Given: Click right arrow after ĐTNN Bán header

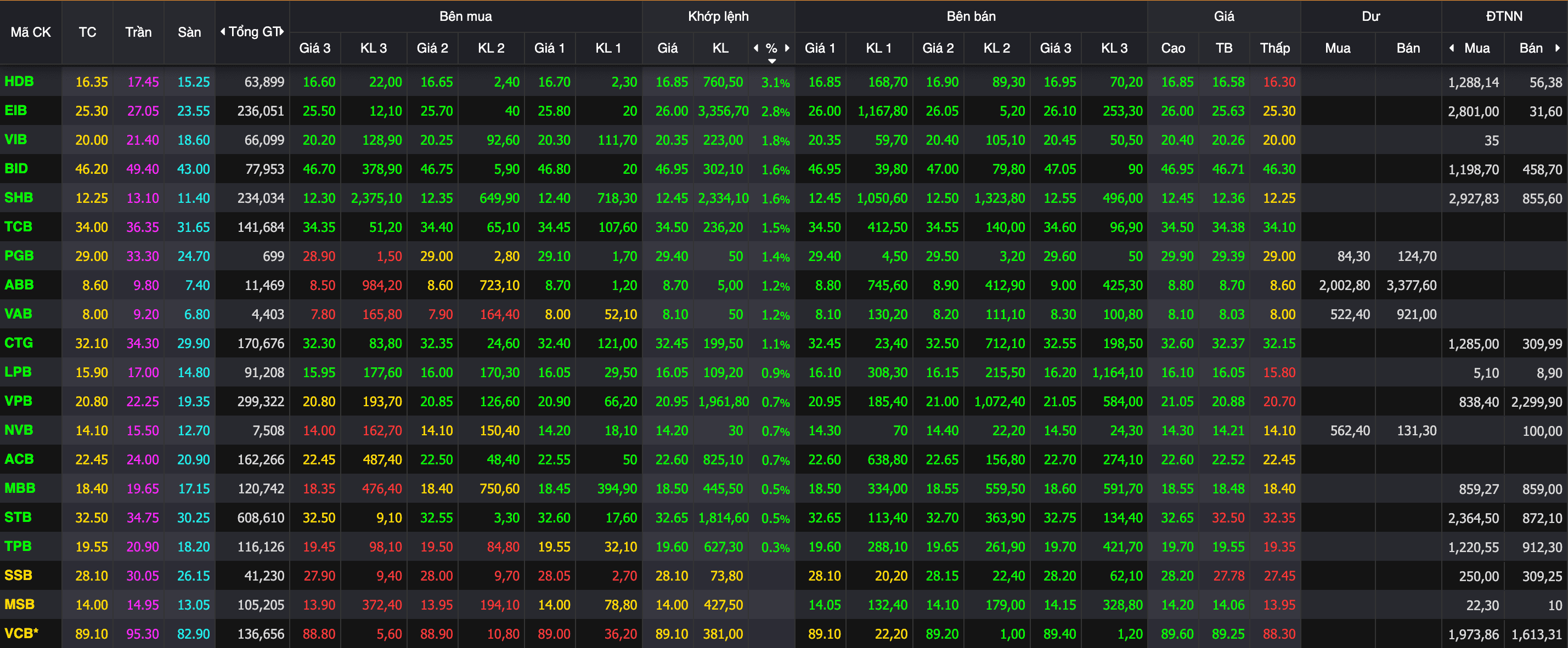Looking at the screenshot, I should coord(1558,48).
